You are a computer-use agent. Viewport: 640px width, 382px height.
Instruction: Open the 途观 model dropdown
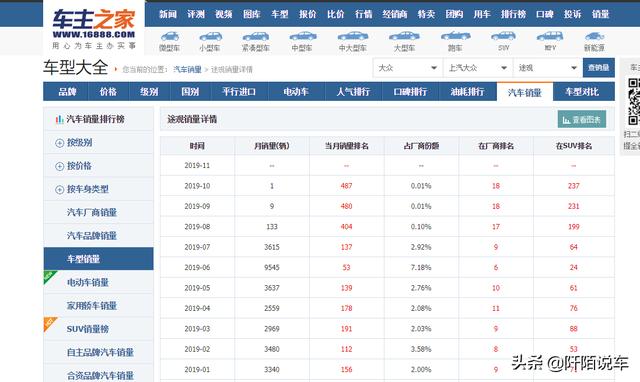pyautogui.click(x=548, y=68)
